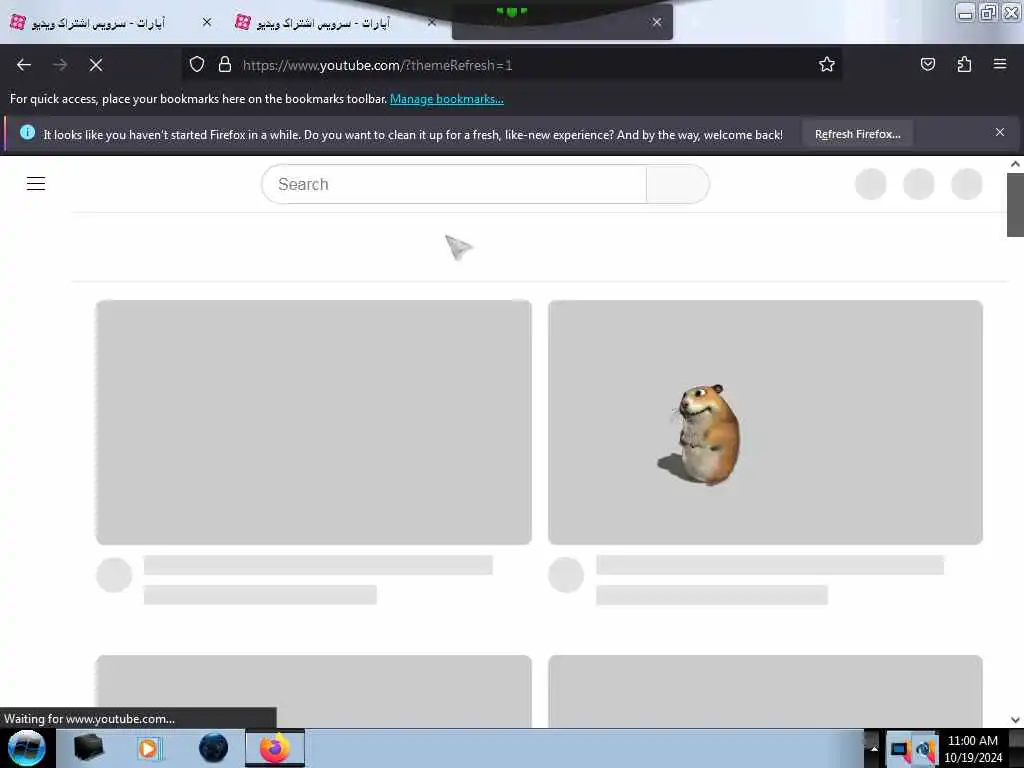Open the Firefox application menu
Viewport: 1024px width, 768px height.
(999, 65)
